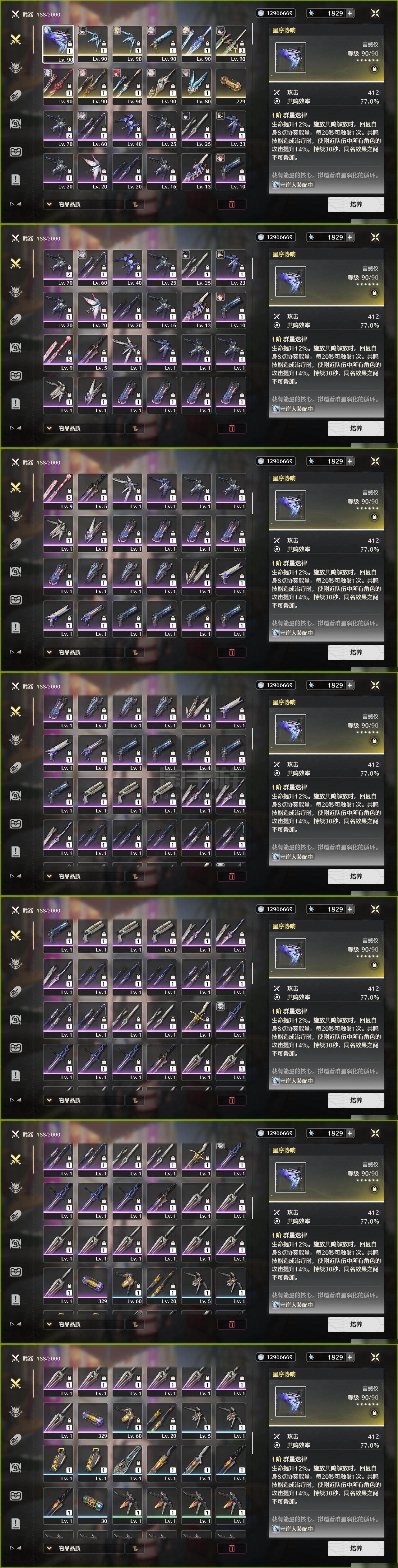
Task: Toggle sort order arrows in topmost screenshot
Action: tap(135, 204)
